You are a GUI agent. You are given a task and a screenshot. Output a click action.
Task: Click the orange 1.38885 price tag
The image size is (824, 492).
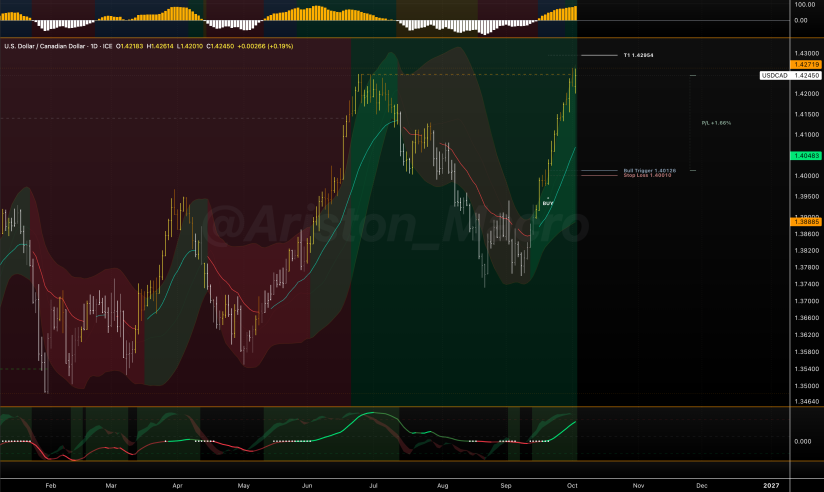pos(806,222)
